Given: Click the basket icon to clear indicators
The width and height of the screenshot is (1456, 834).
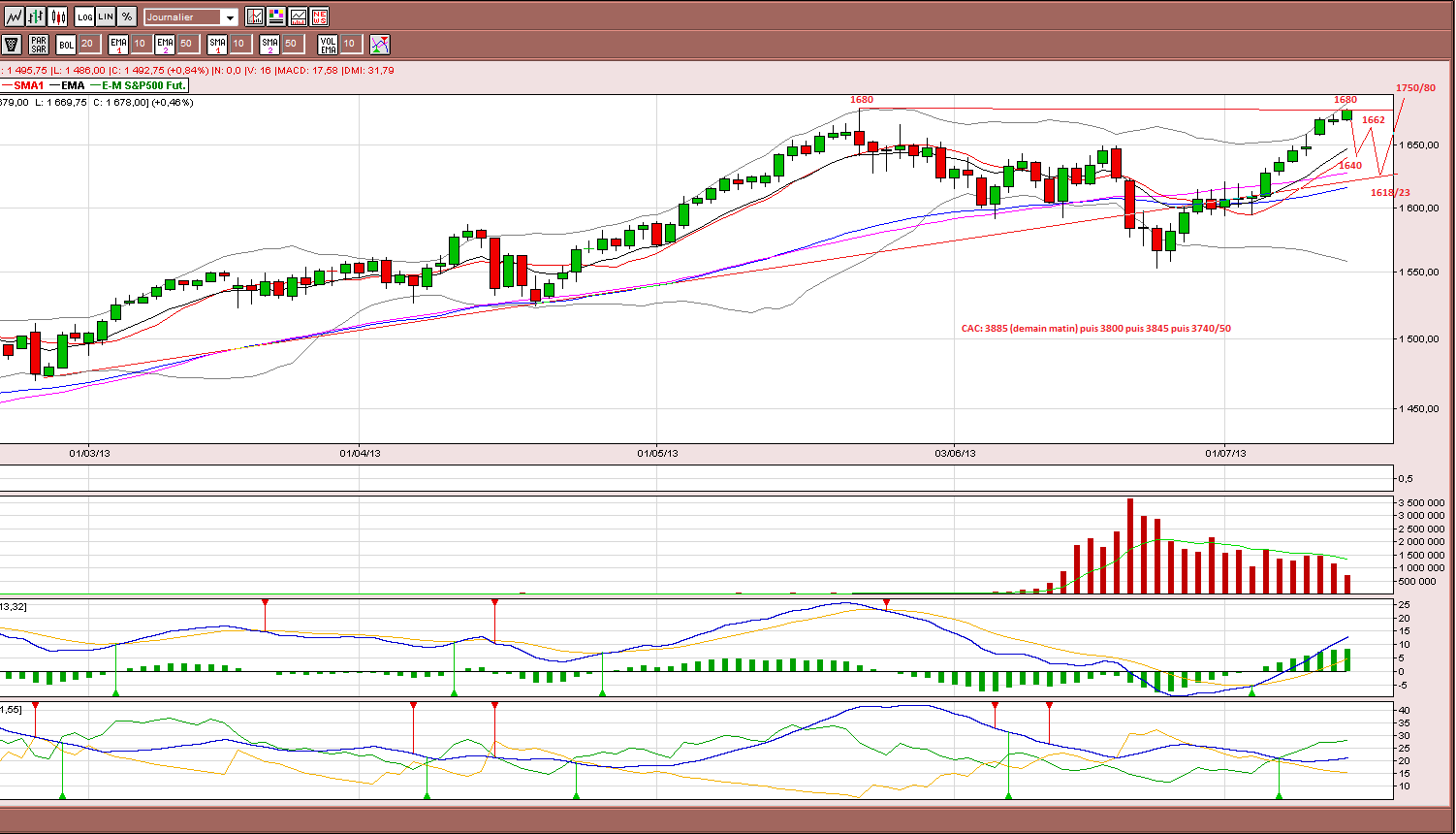Looking at the screenshot, I should (12, 44).
